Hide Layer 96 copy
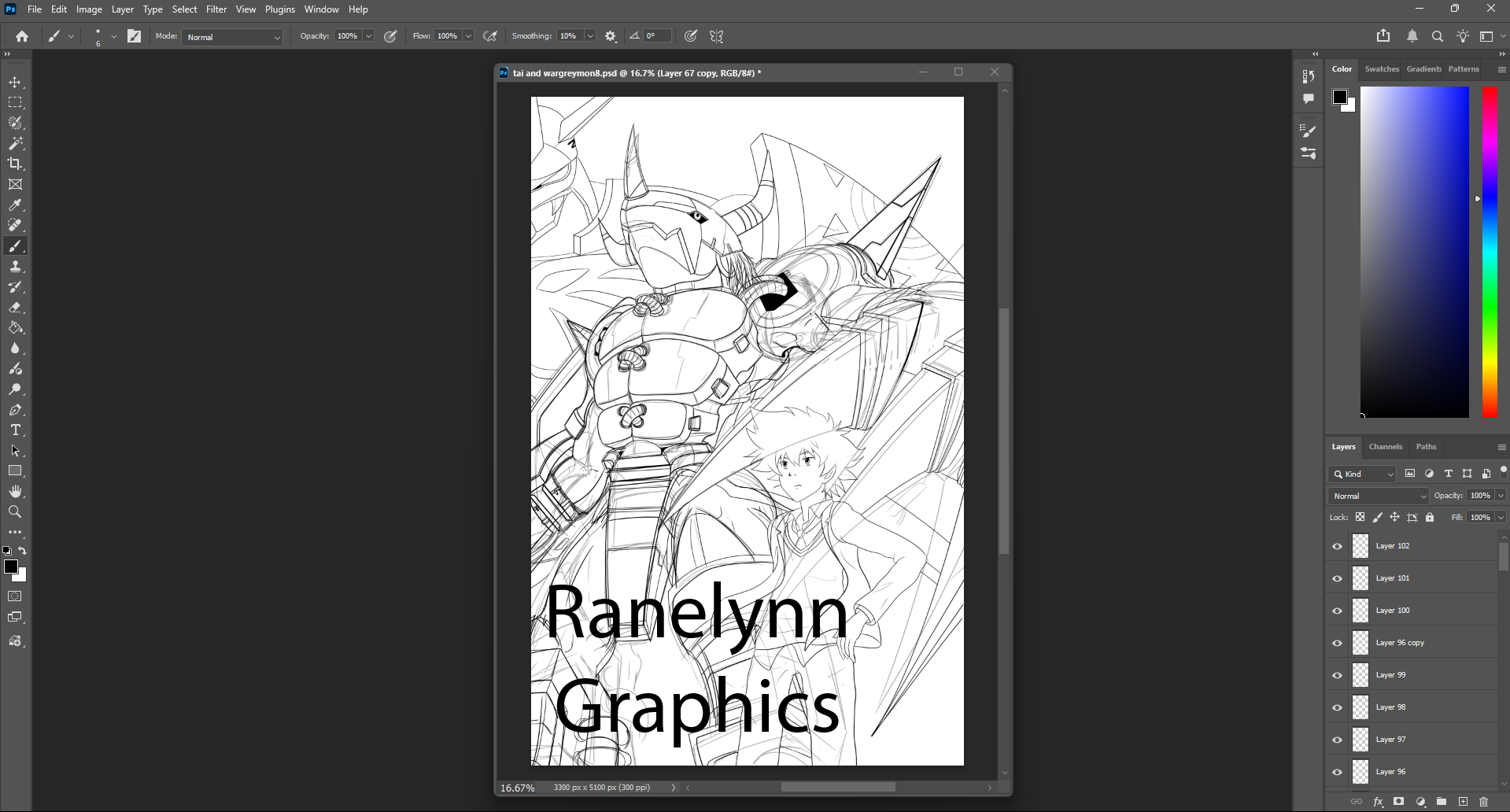The image size is (1510, 812). (1337, 643)
